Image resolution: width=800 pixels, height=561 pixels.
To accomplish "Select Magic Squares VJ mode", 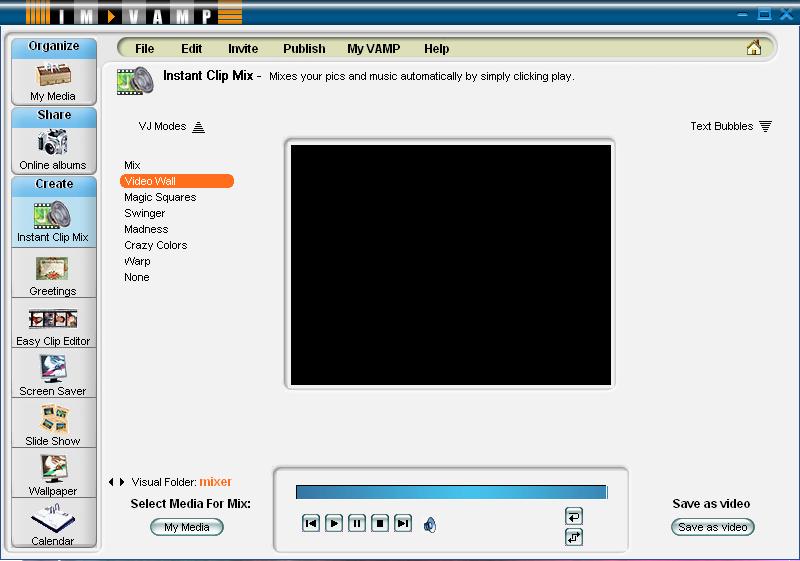I will [160, 197].
